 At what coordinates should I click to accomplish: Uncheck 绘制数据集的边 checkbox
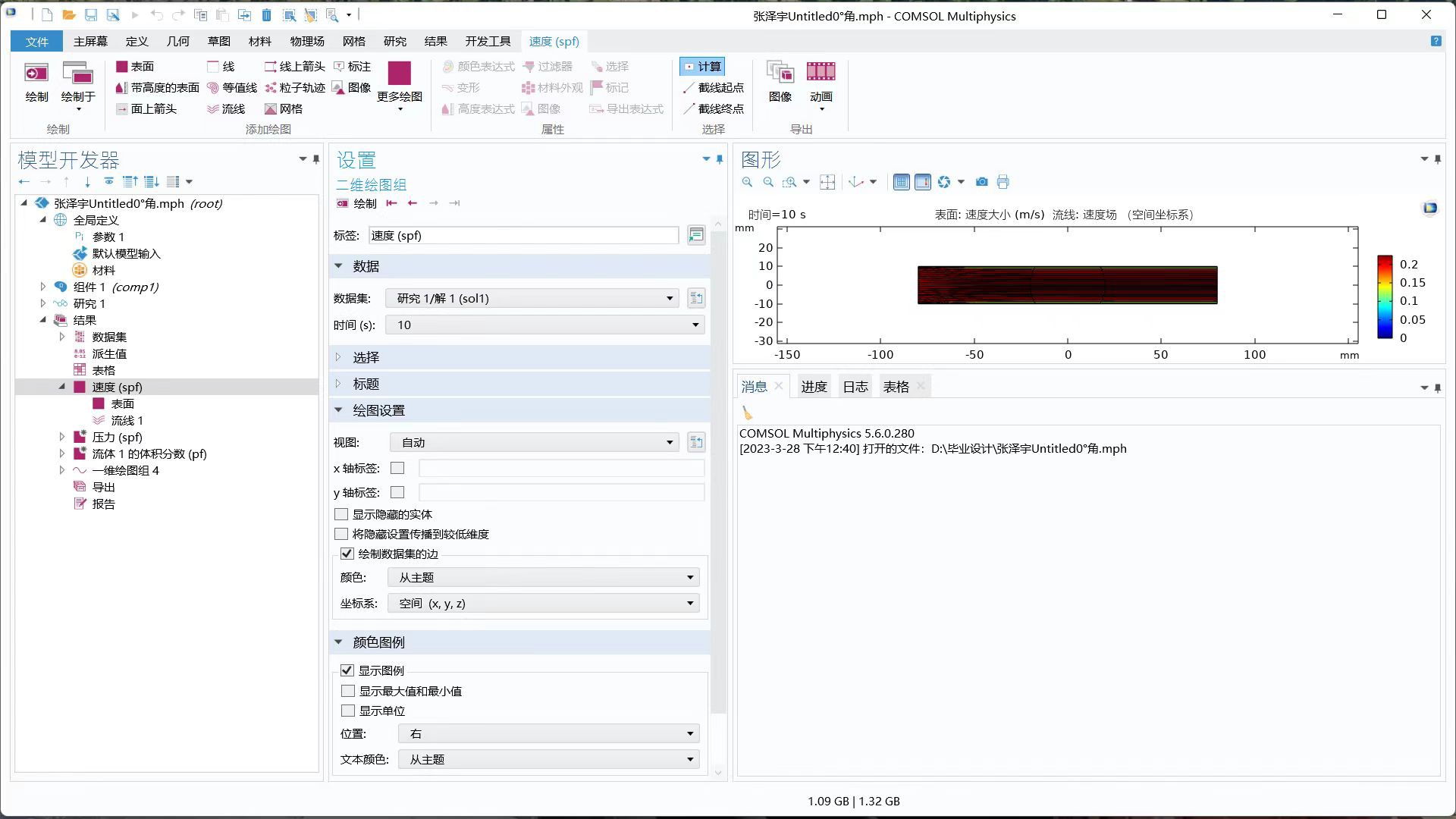pyautogui.click(x=347, y=554)
